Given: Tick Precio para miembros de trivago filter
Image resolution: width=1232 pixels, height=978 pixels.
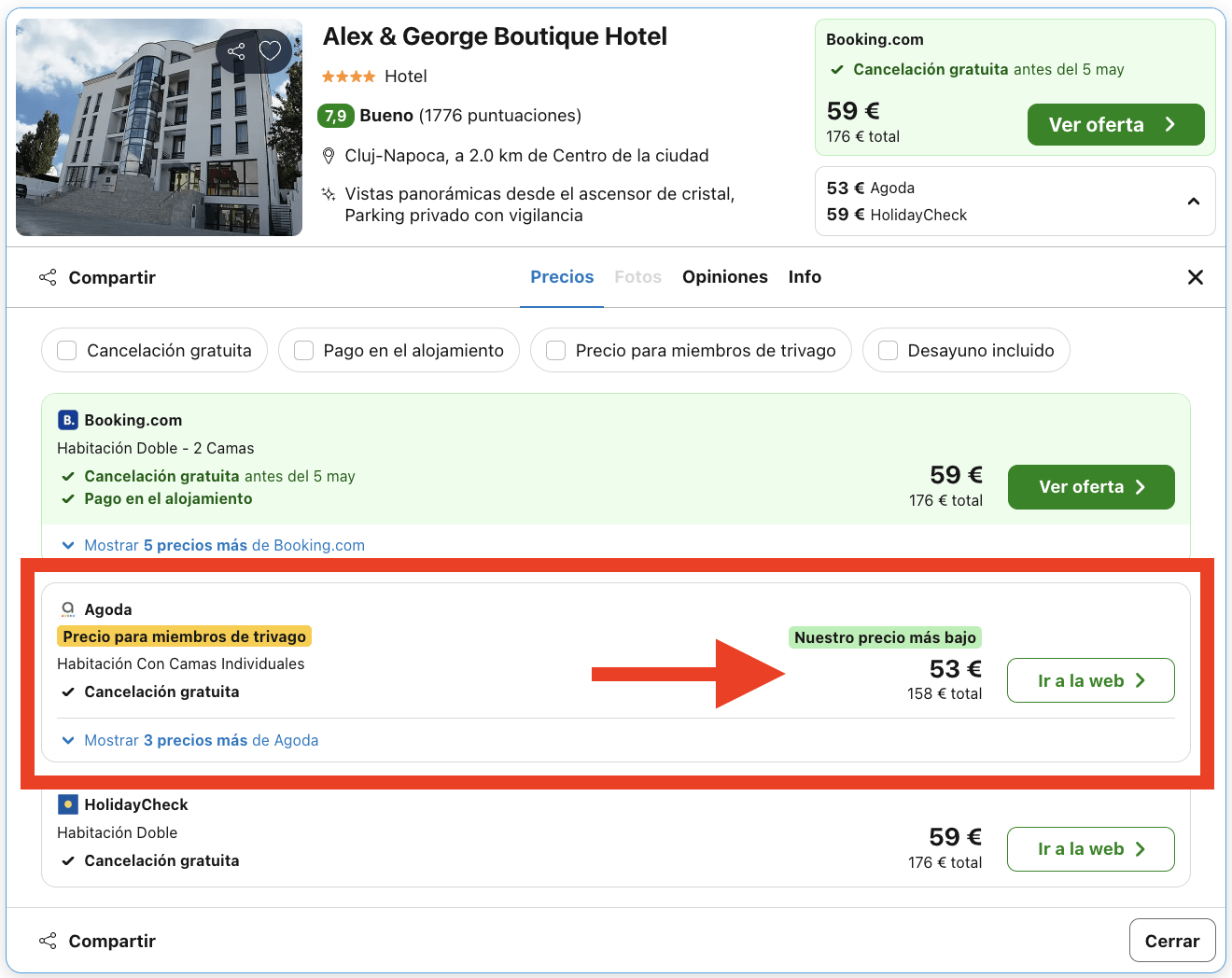Looking at the screenshot, I should coord(555,350).
